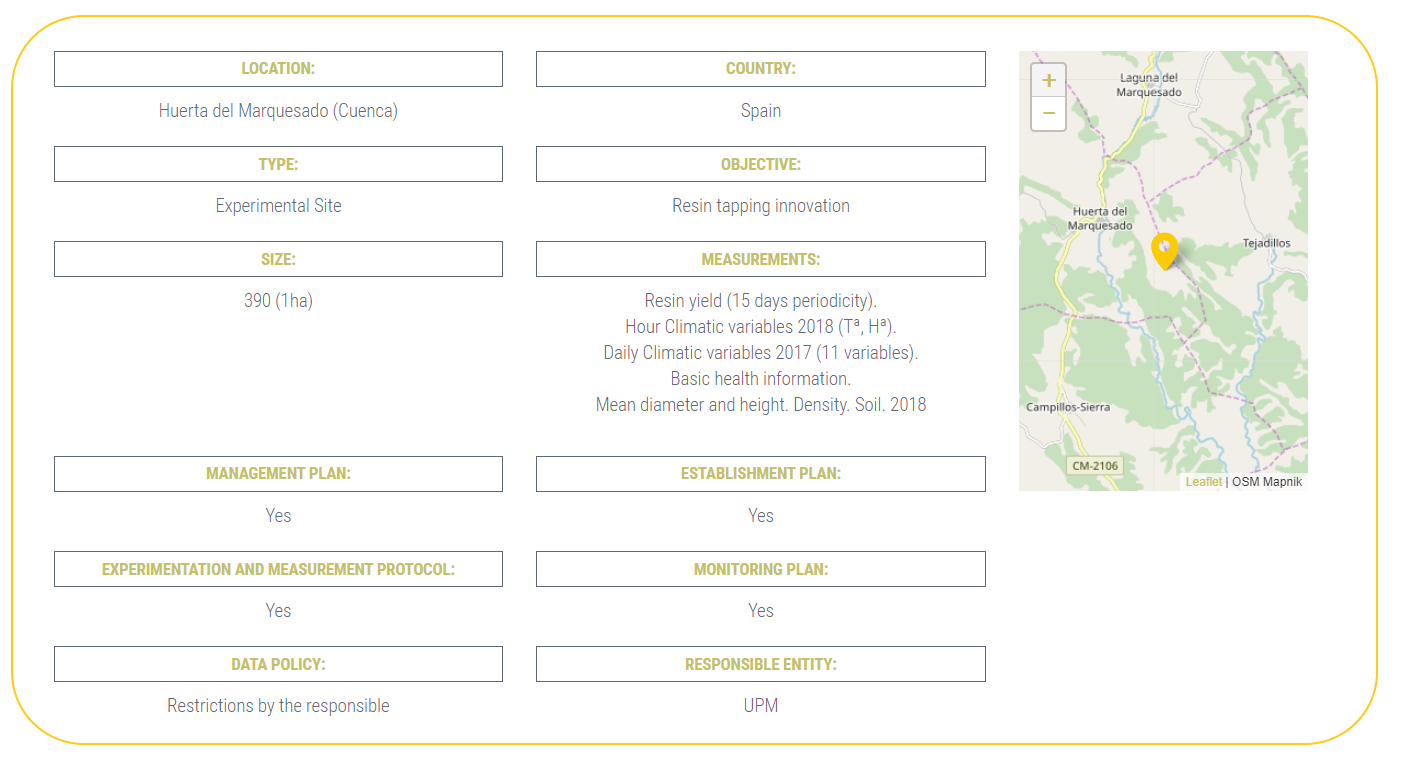Click the MEASUREMENTS header box
Screen dimensions: 1402x777
[x=761, y=259]
